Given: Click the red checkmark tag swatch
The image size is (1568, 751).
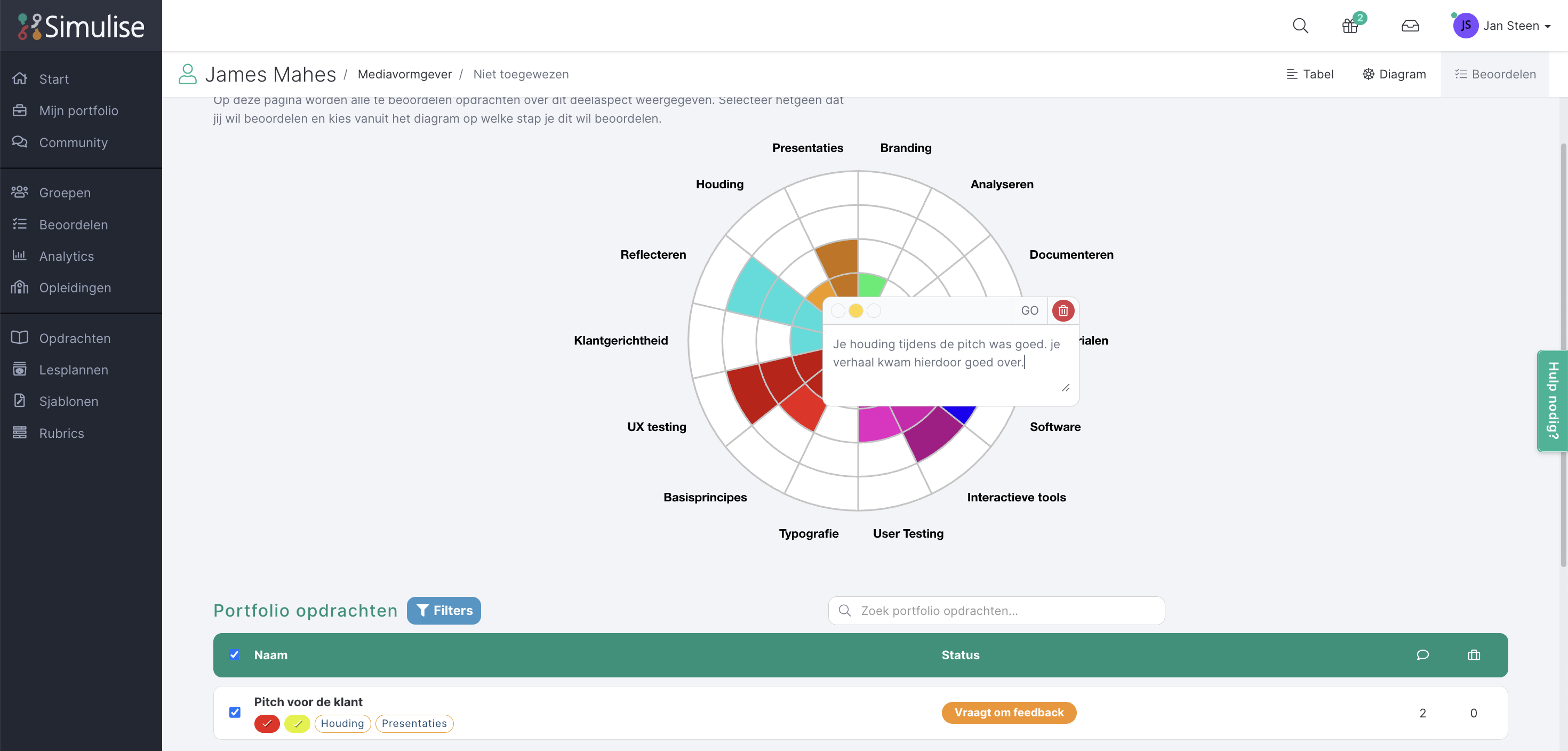Looking at the screenshot, I should (267, 723).
